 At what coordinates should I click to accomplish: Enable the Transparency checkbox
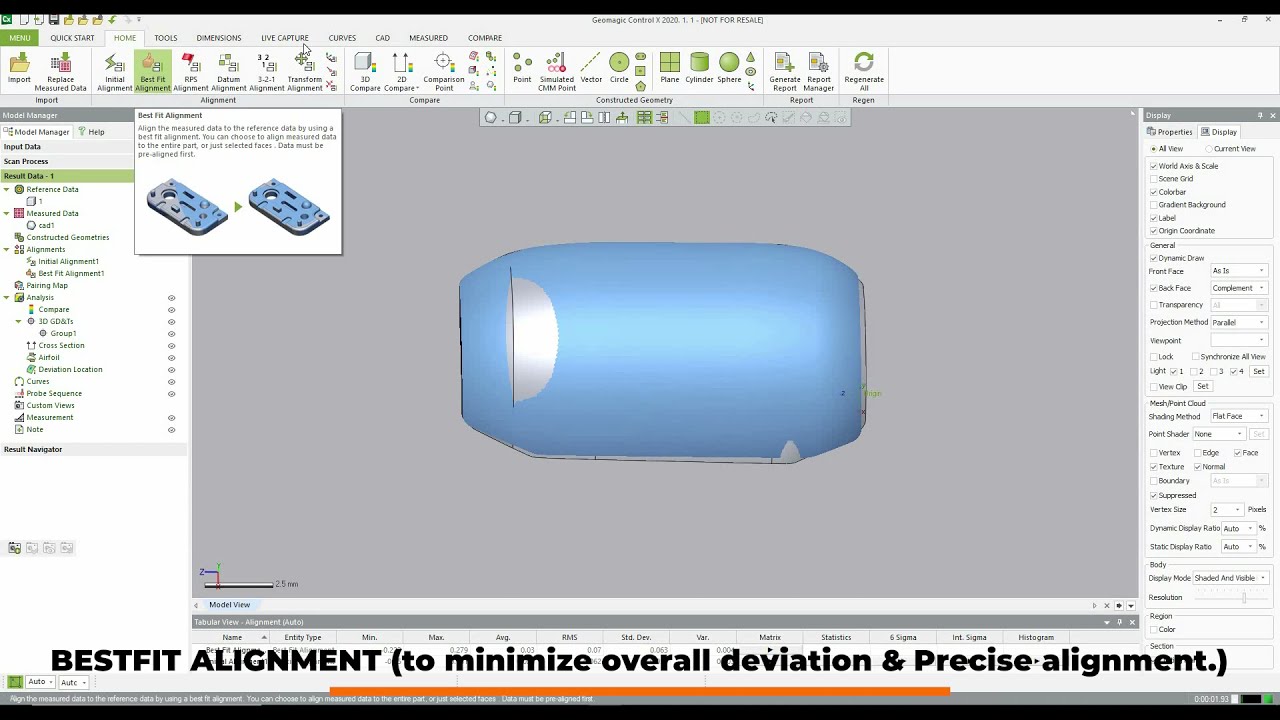point(1154,305)
